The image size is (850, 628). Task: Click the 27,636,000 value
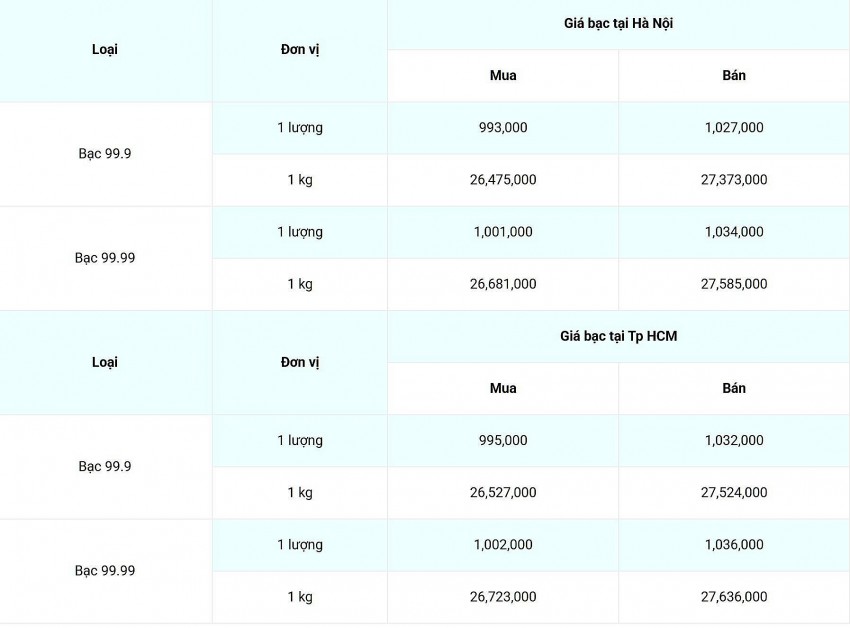click(734, 597)
